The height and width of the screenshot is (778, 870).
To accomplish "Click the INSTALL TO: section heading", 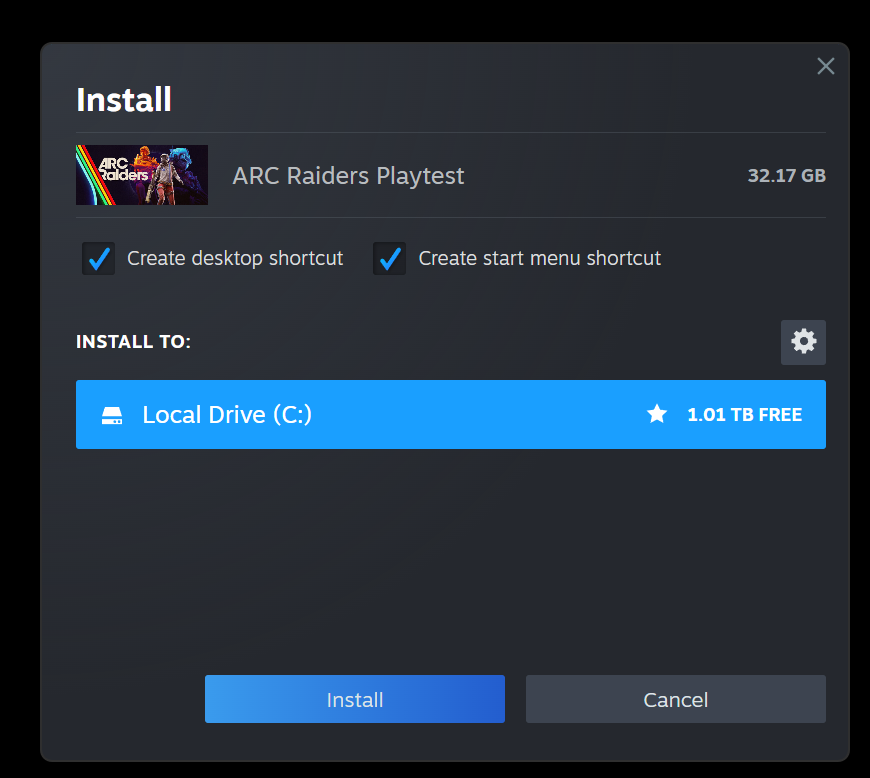I will point(133,342).
